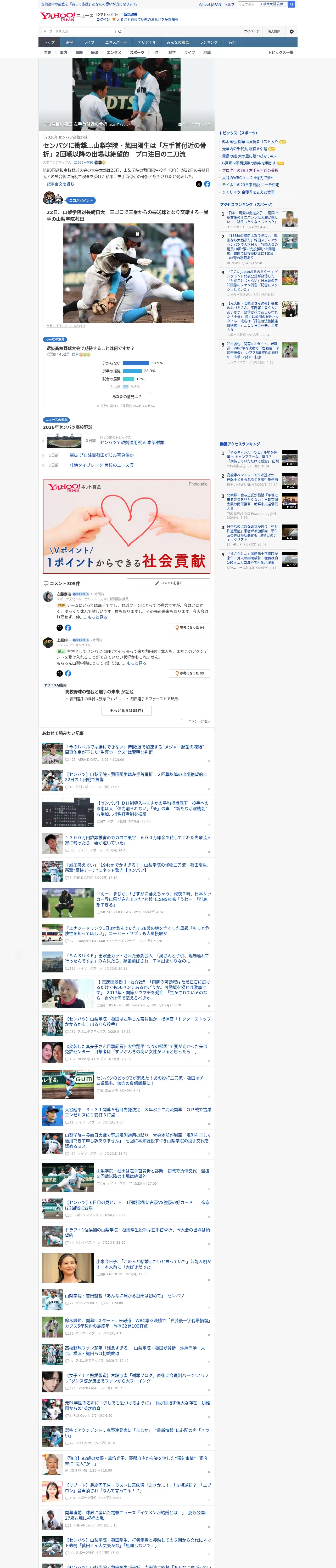Open the 鈴木誠也 開幕は負傷者リスト入り topic link
Viewport: 336px width, 1568px height.
[249, 142]
